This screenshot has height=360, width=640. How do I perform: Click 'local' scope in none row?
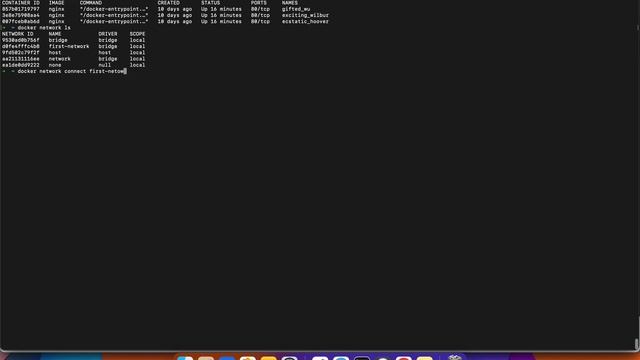138,65
